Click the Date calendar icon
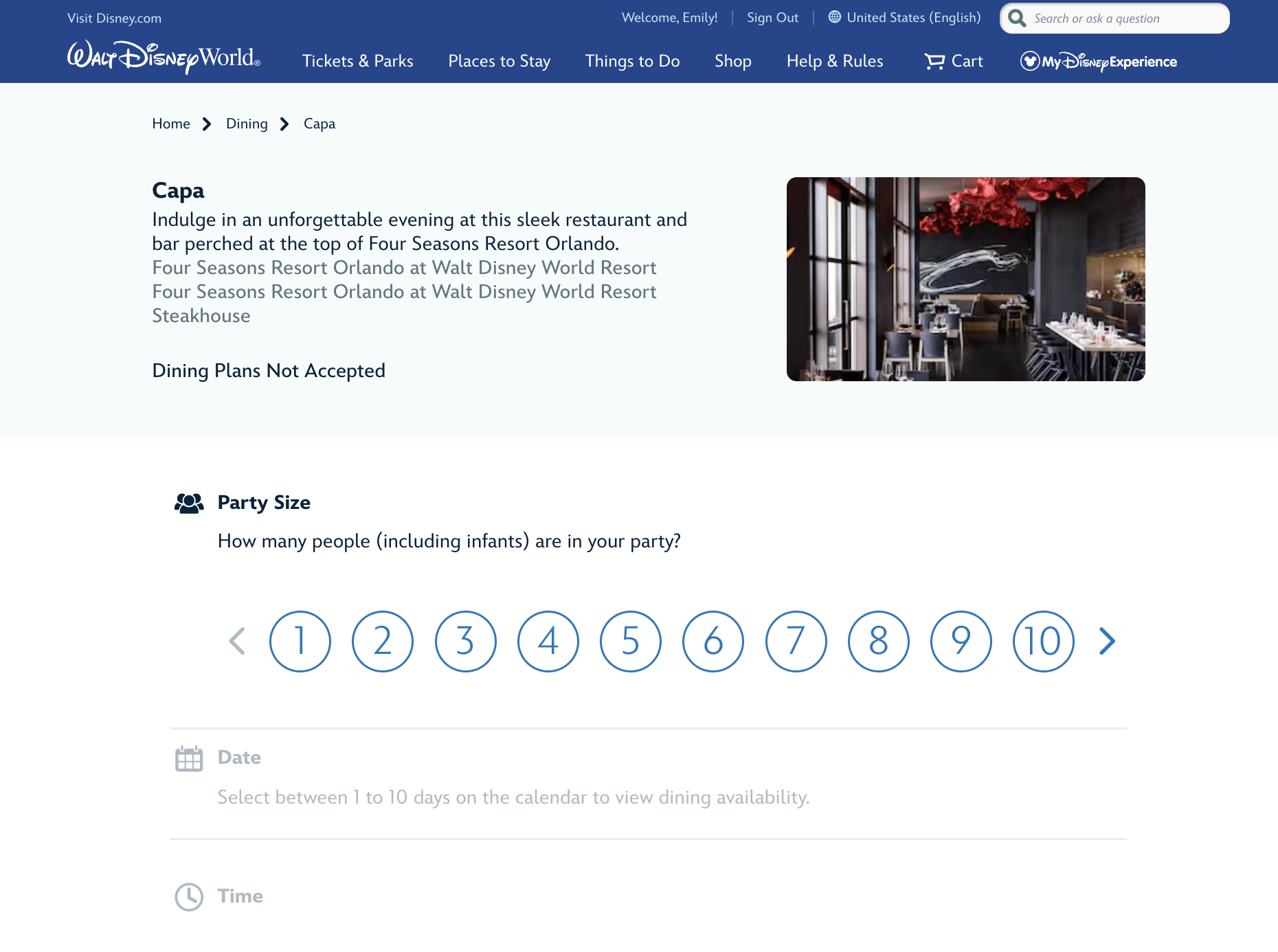Viewport: 1278px width, 952px height. point(189,758)
